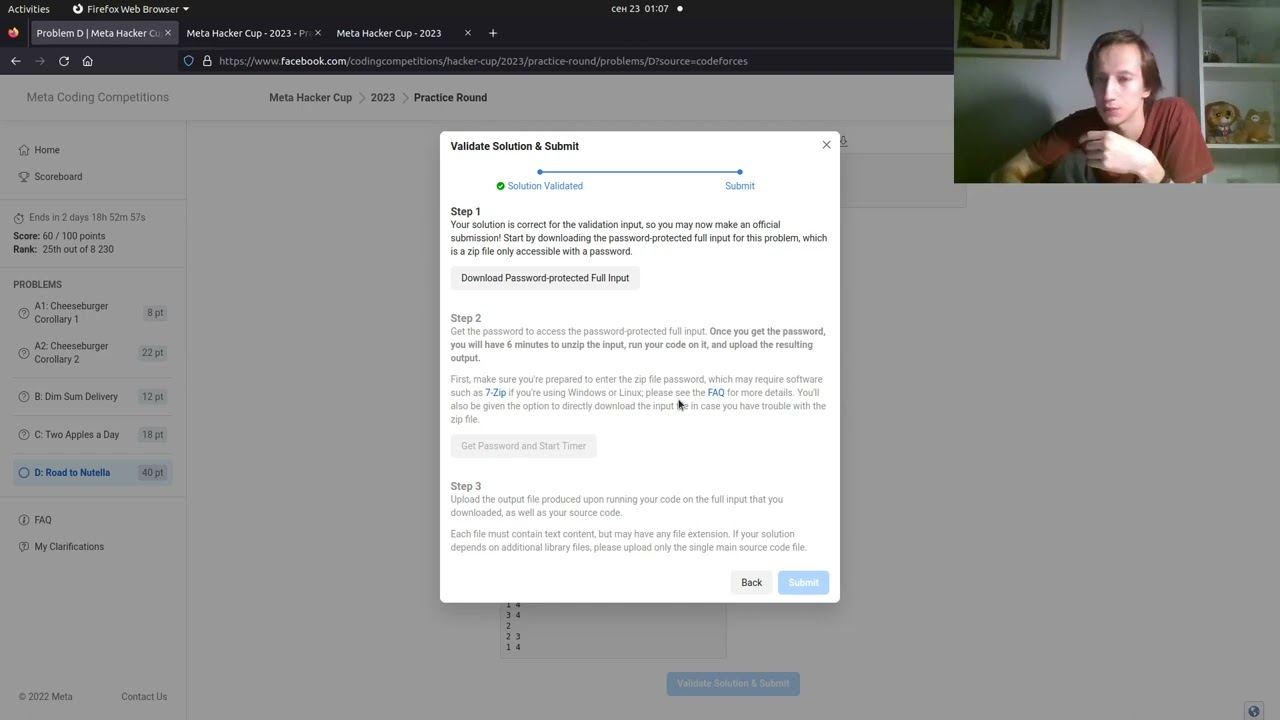
Task: Click Get Password and Start Timer button
Action: click(523, 446)
